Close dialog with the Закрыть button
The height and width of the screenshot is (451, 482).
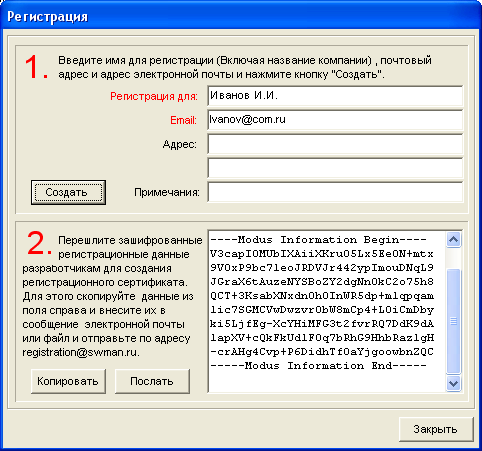436,429
